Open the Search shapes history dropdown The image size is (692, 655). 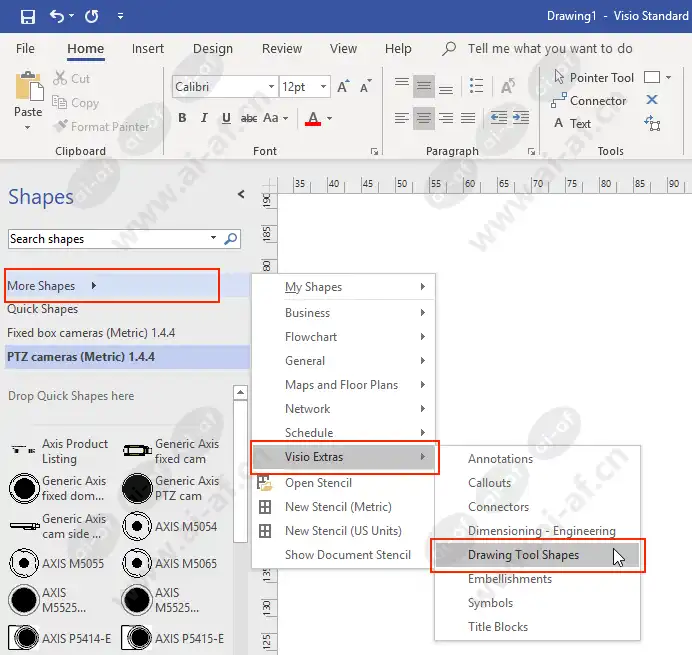click(213, 238)
